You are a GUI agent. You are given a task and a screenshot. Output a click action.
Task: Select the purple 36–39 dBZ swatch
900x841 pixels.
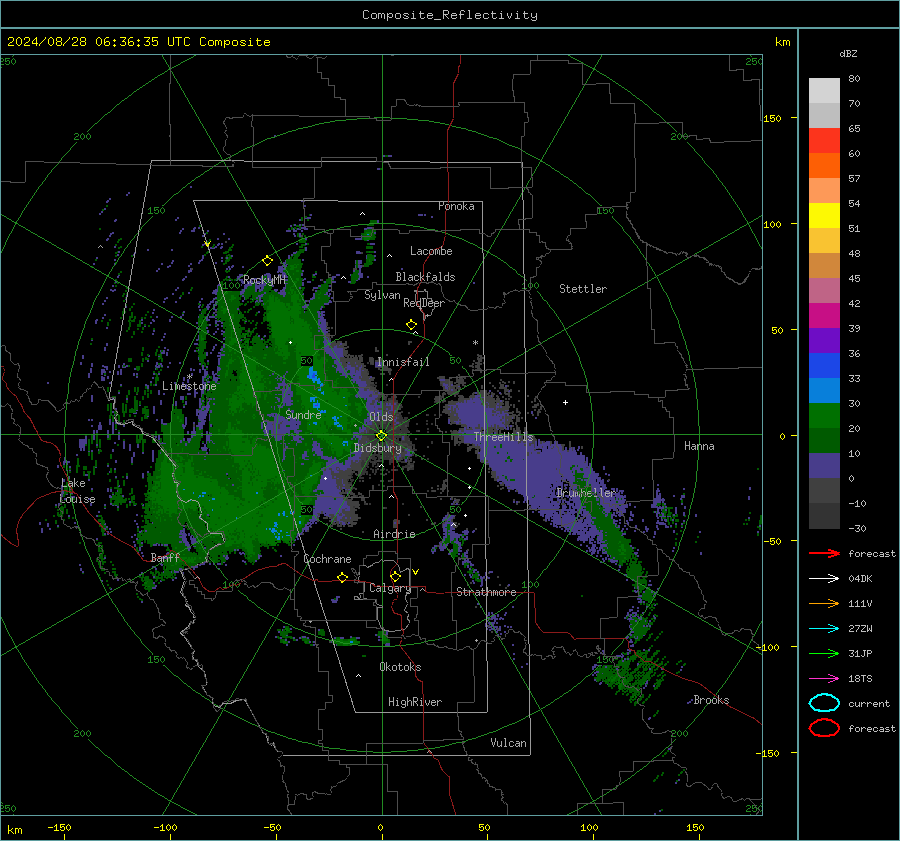(x=824, y=341)
